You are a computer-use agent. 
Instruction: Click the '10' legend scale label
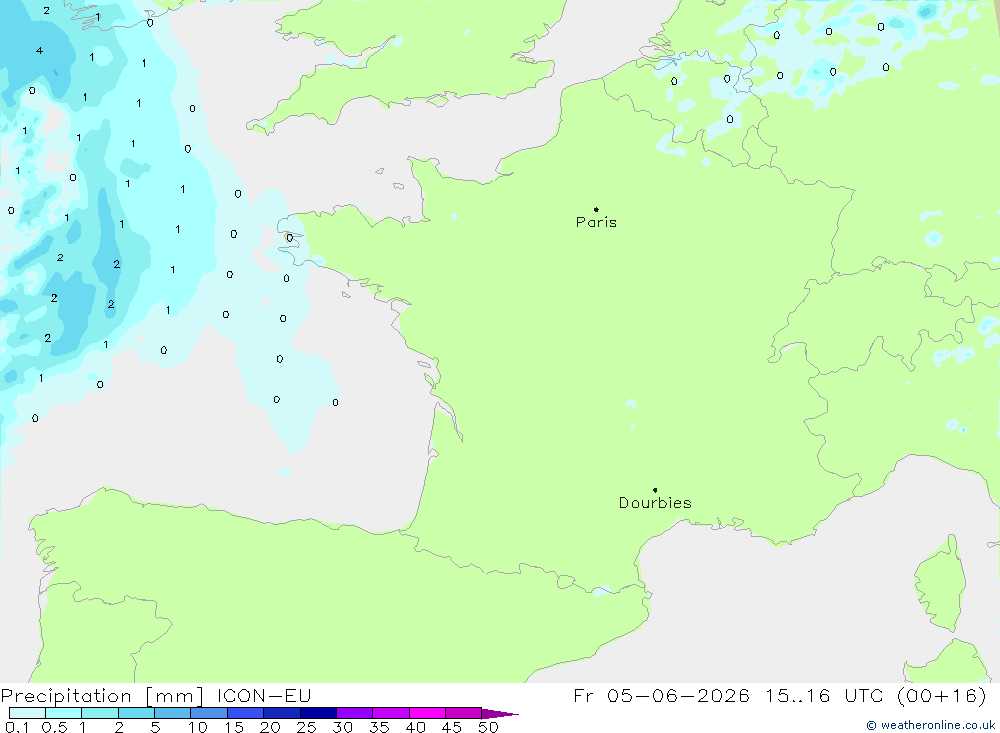(198, 727)
